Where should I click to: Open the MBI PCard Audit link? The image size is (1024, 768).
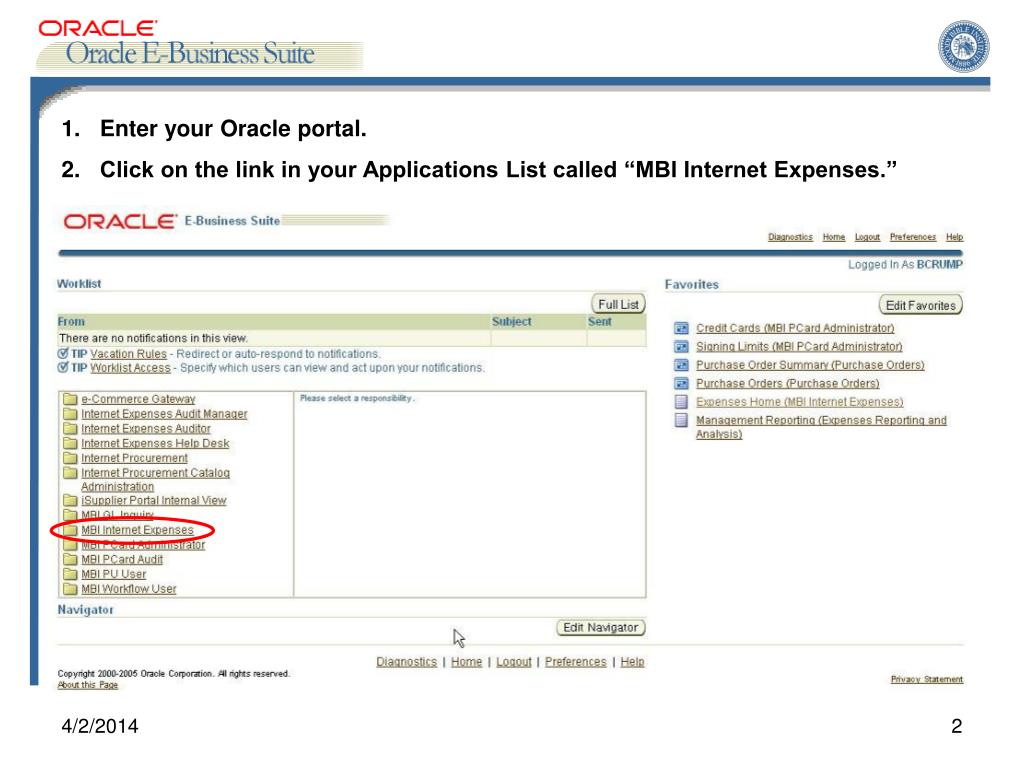(121, 560)
